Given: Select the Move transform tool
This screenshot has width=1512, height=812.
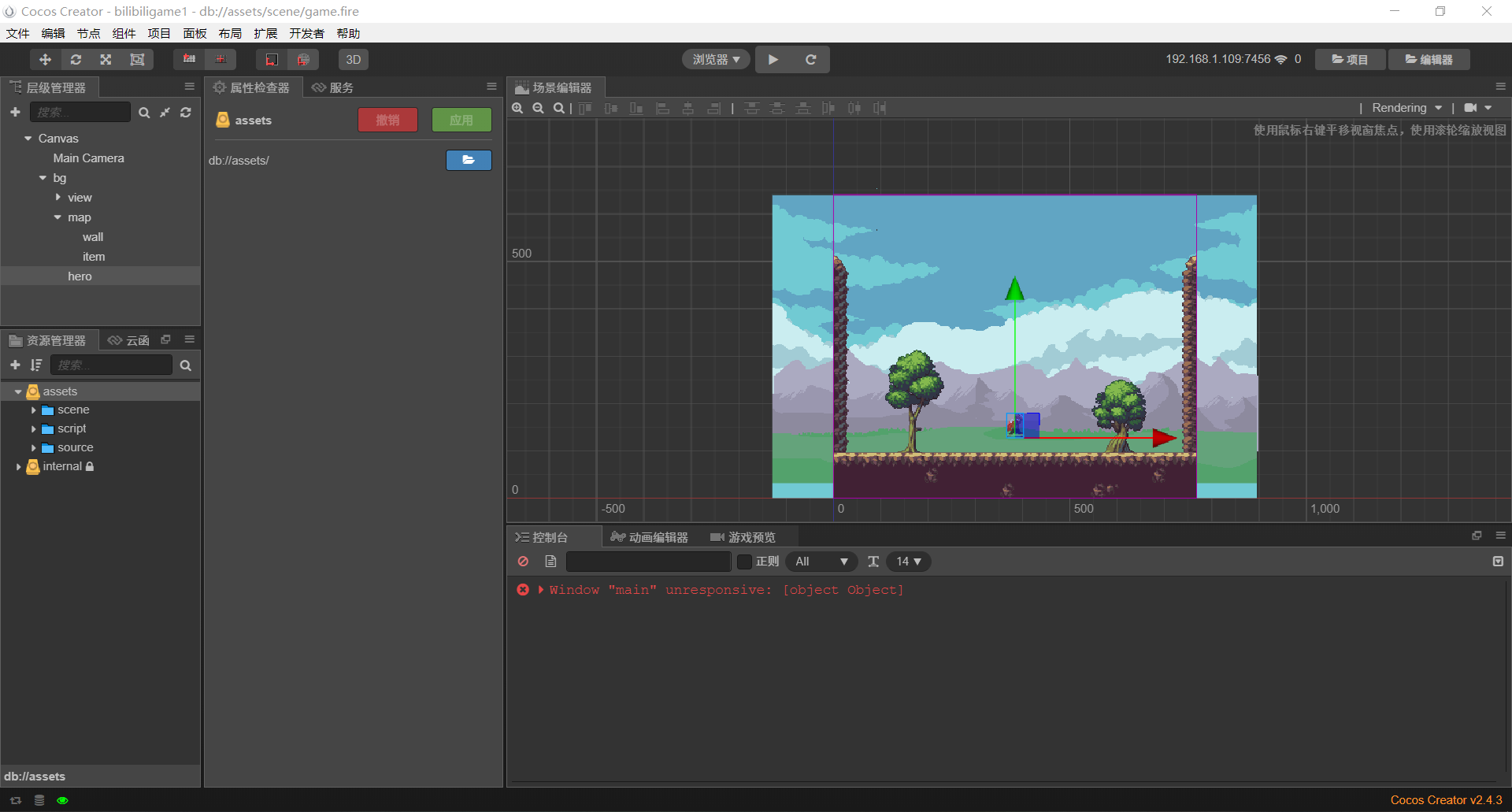Looking at the screenshot, I should 45,60.
